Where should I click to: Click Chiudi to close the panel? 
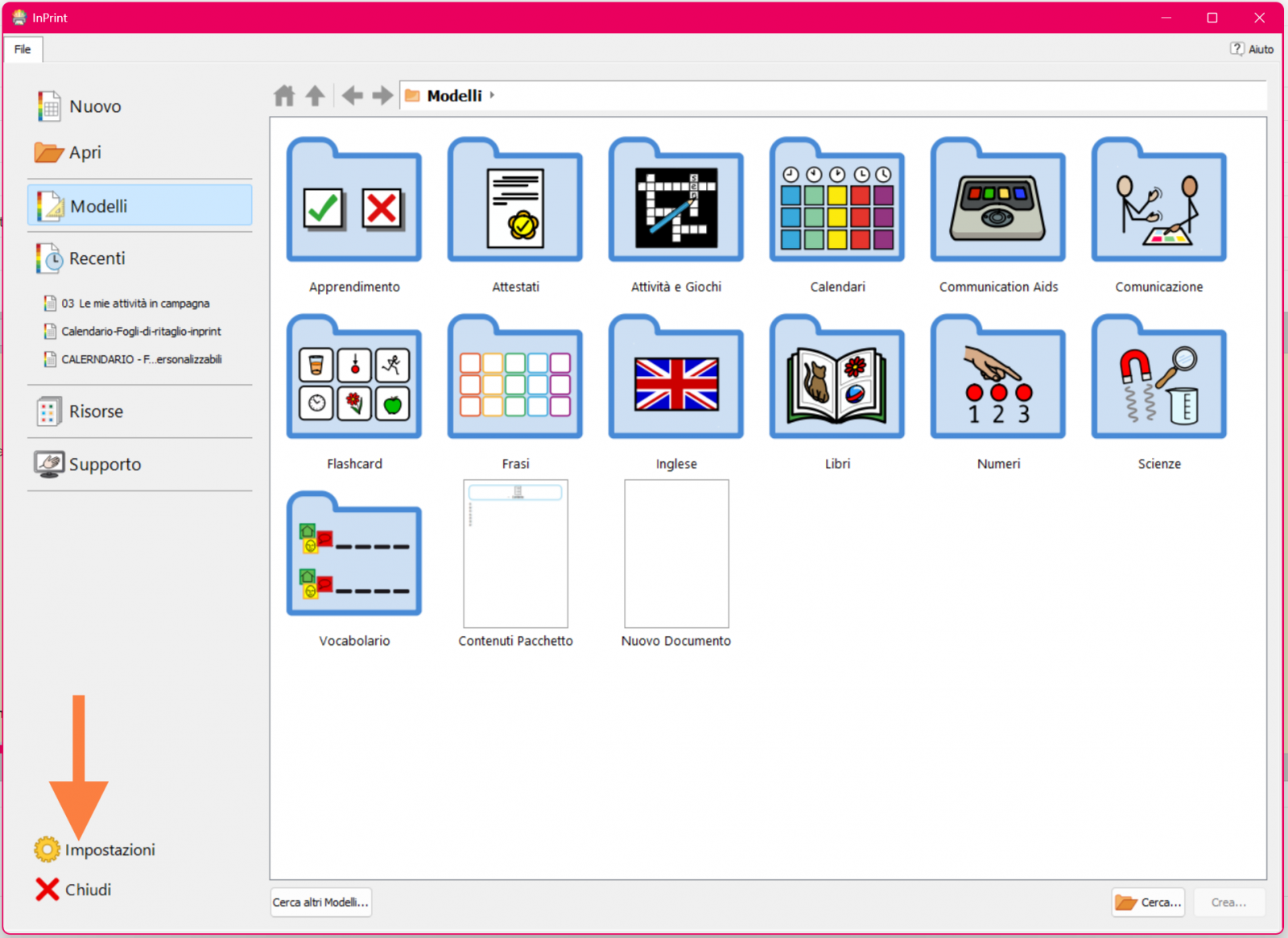[74, 890]
